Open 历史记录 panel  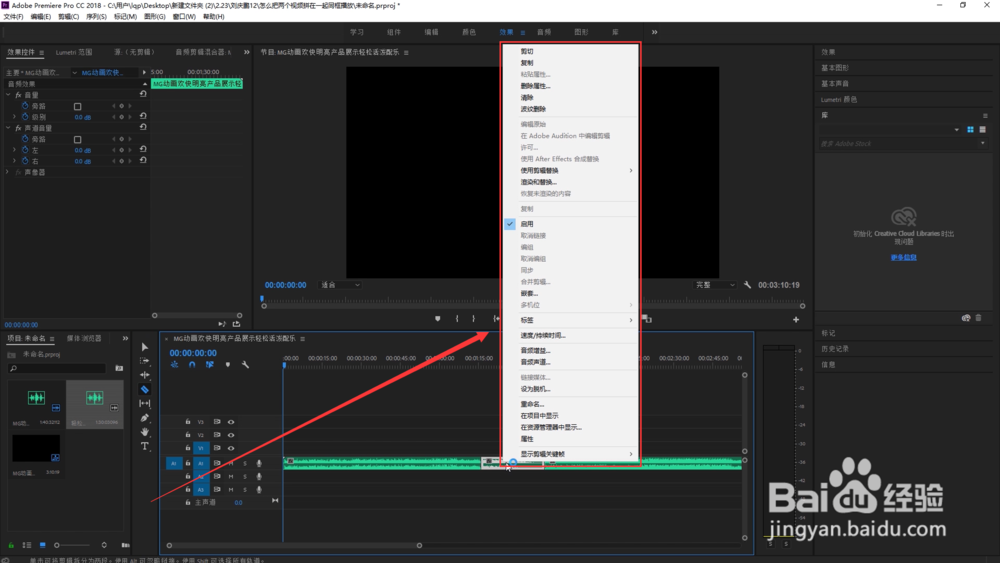click(835, 349)
